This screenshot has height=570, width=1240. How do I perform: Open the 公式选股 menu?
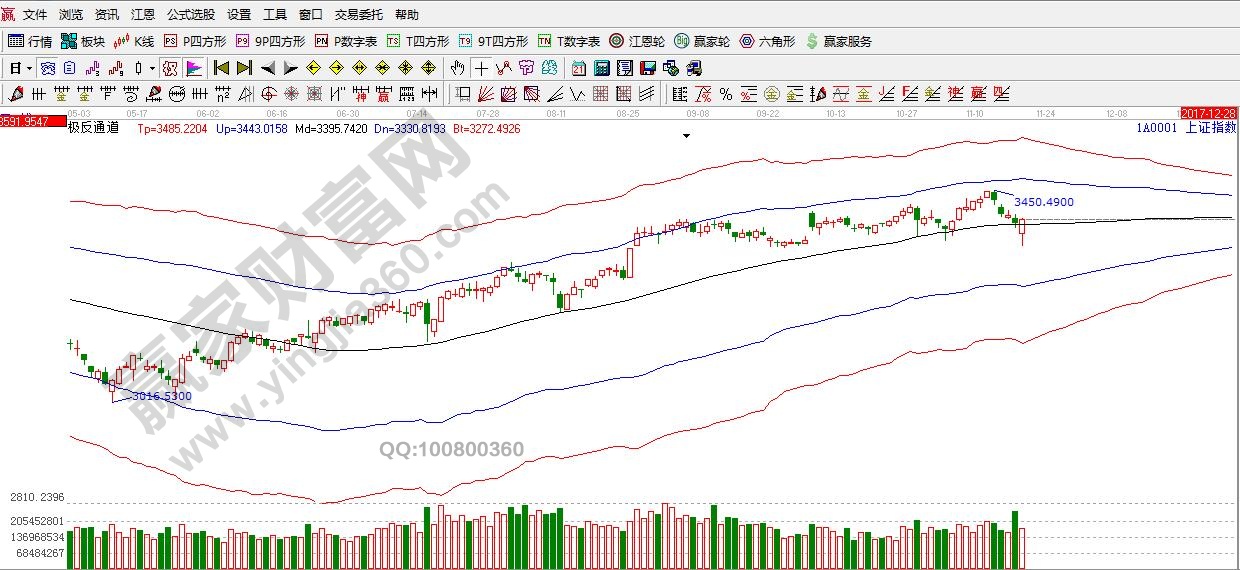click(190, 15)
